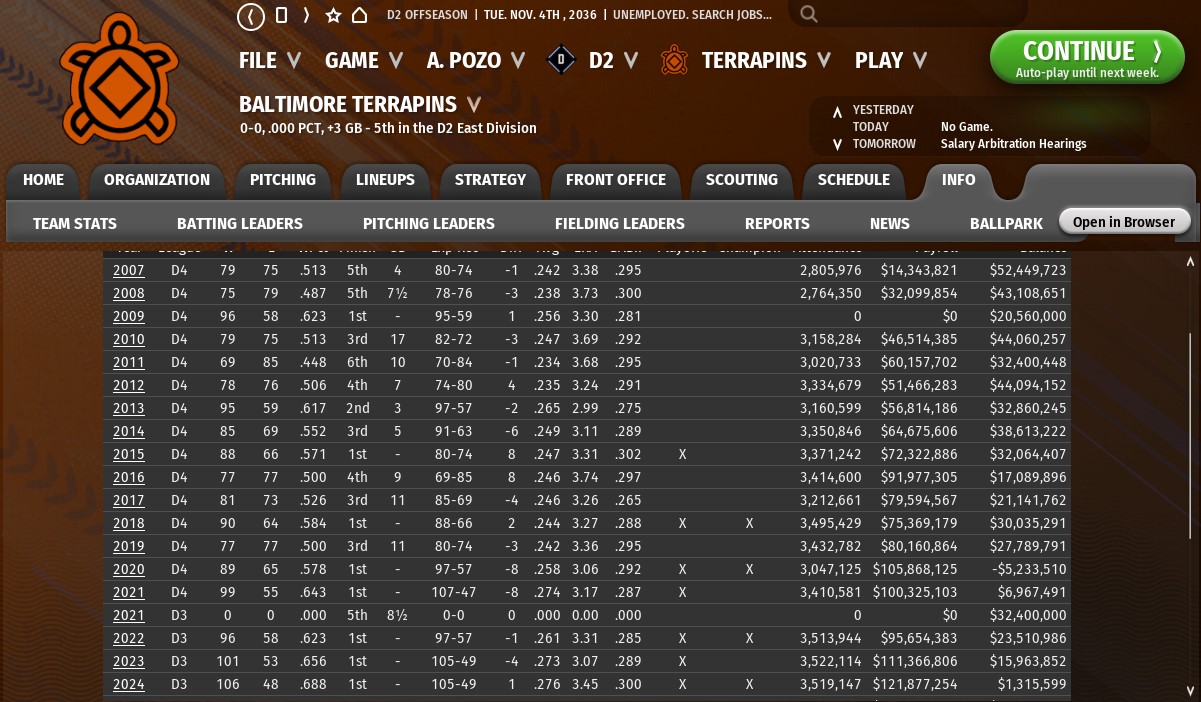This screenshot has width=1201, height=702.
Task: Click the forward navigation arrow icon
Action: [306, 16]
